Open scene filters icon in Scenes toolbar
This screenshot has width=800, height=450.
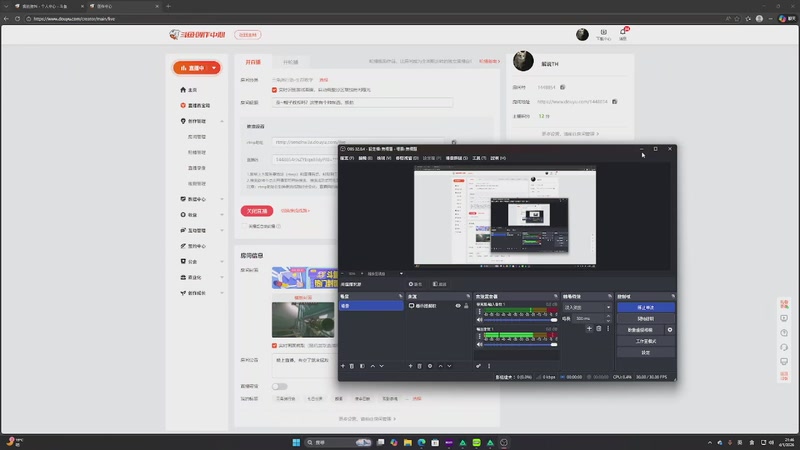click(x=362, y=366)
